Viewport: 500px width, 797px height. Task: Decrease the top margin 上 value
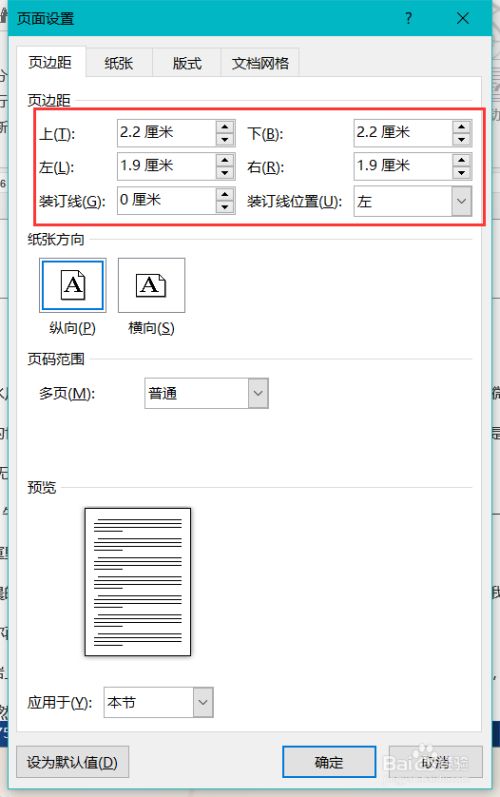coord(225,140)
